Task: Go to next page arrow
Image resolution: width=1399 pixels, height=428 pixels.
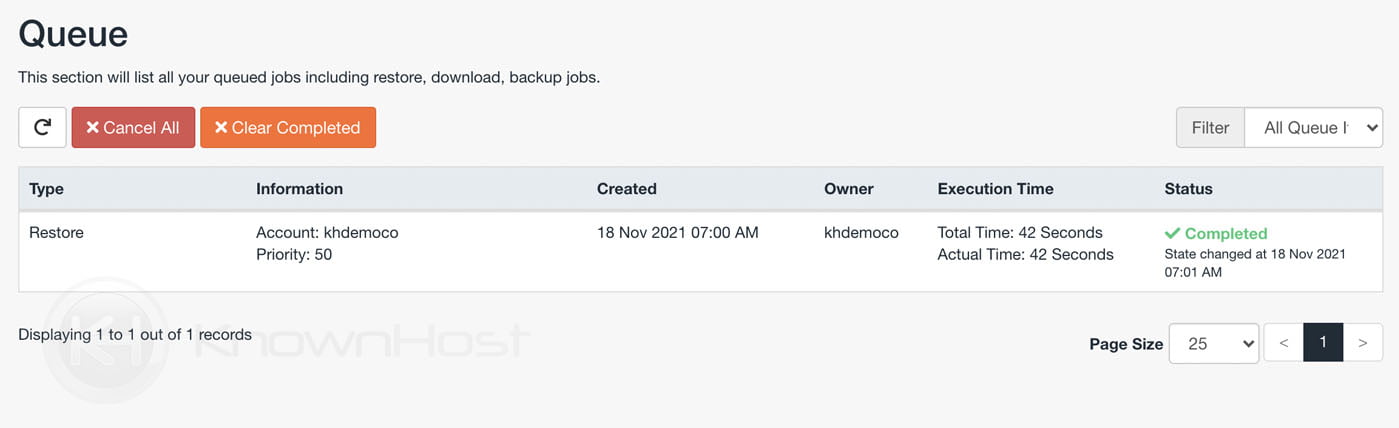Action: coord(1362,343)
